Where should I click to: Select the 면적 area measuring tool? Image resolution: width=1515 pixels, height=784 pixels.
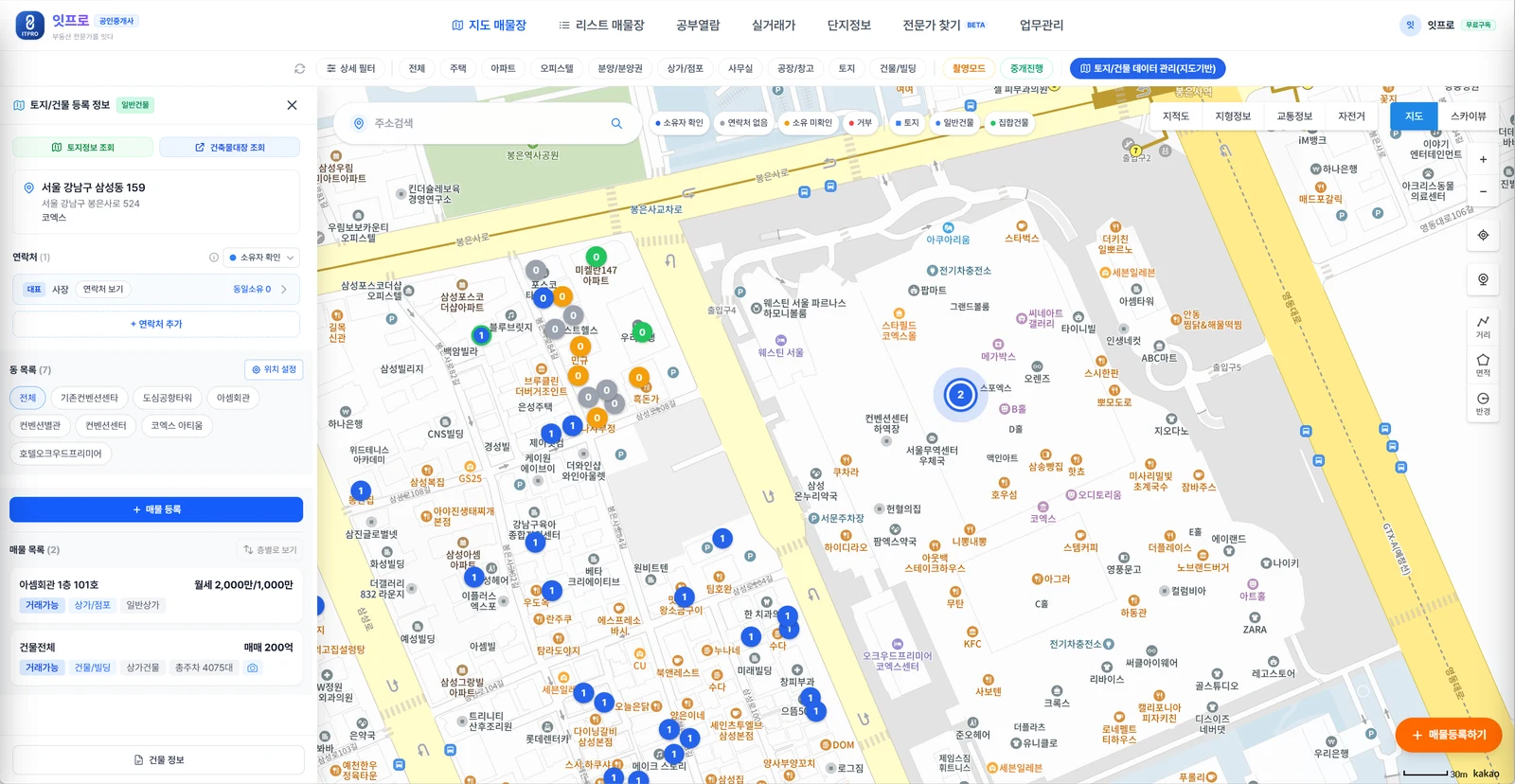pos(1483,365)
